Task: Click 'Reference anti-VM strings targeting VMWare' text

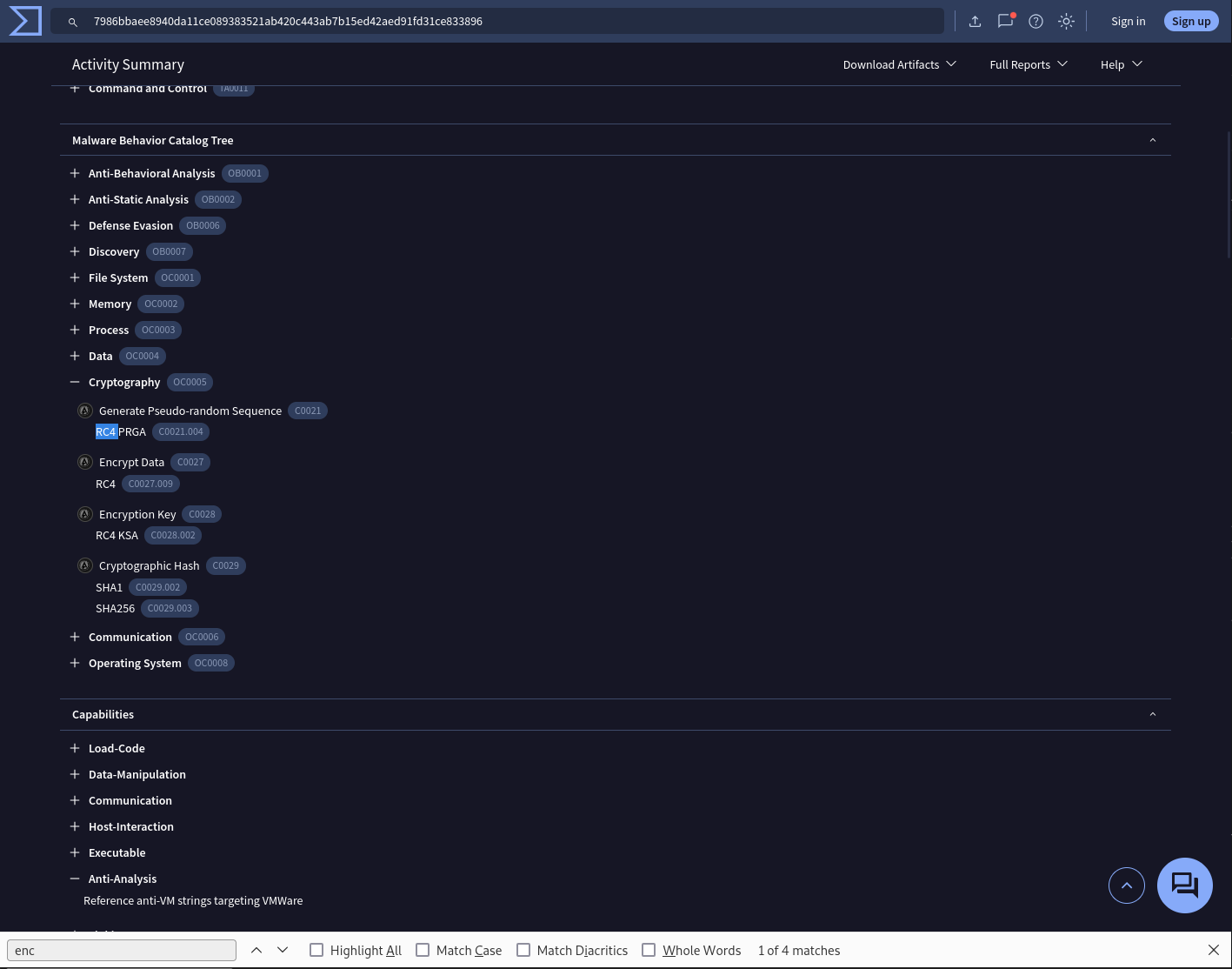Action: 193,900
